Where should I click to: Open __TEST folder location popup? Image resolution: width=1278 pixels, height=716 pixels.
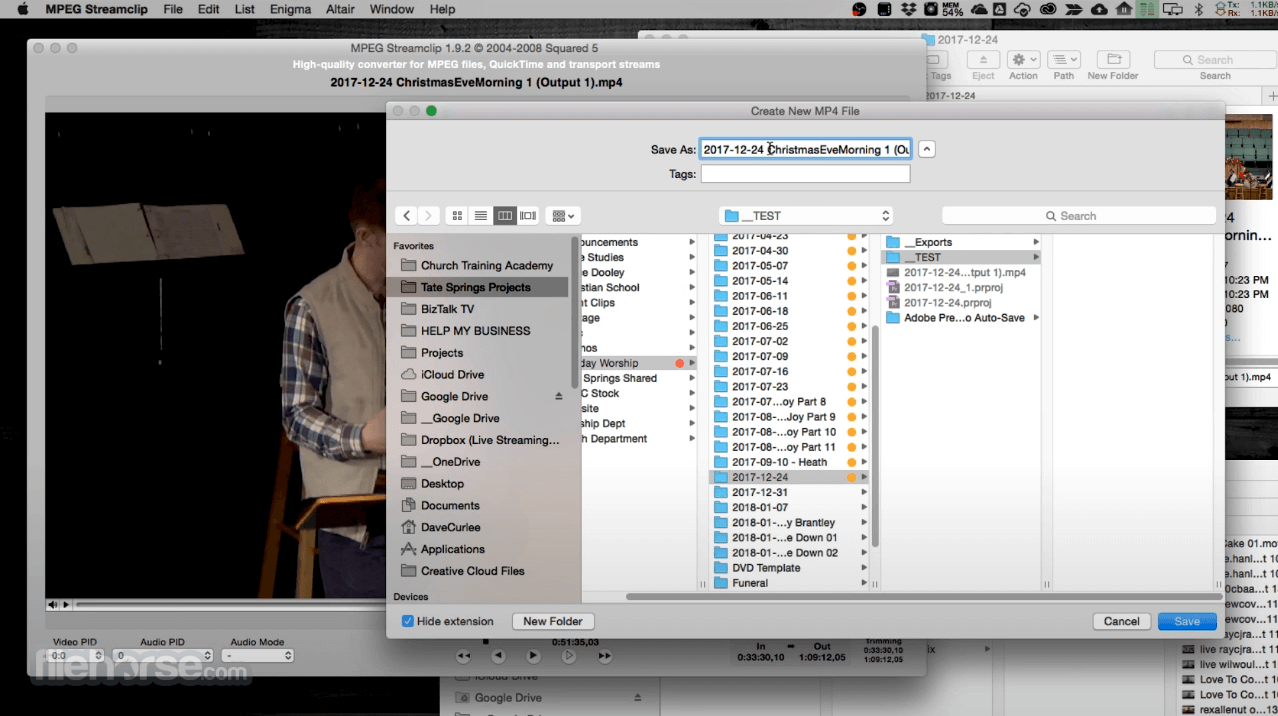pos(806,216)
